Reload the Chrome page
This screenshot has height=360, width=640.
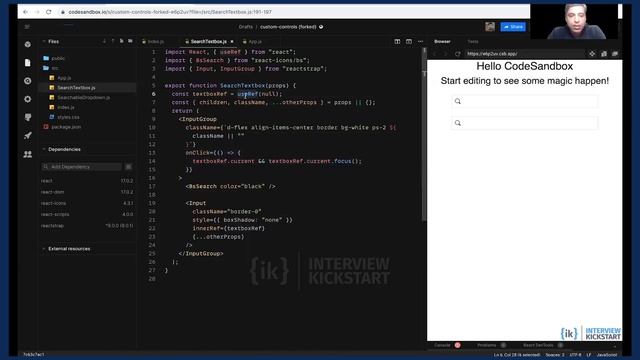49,12
